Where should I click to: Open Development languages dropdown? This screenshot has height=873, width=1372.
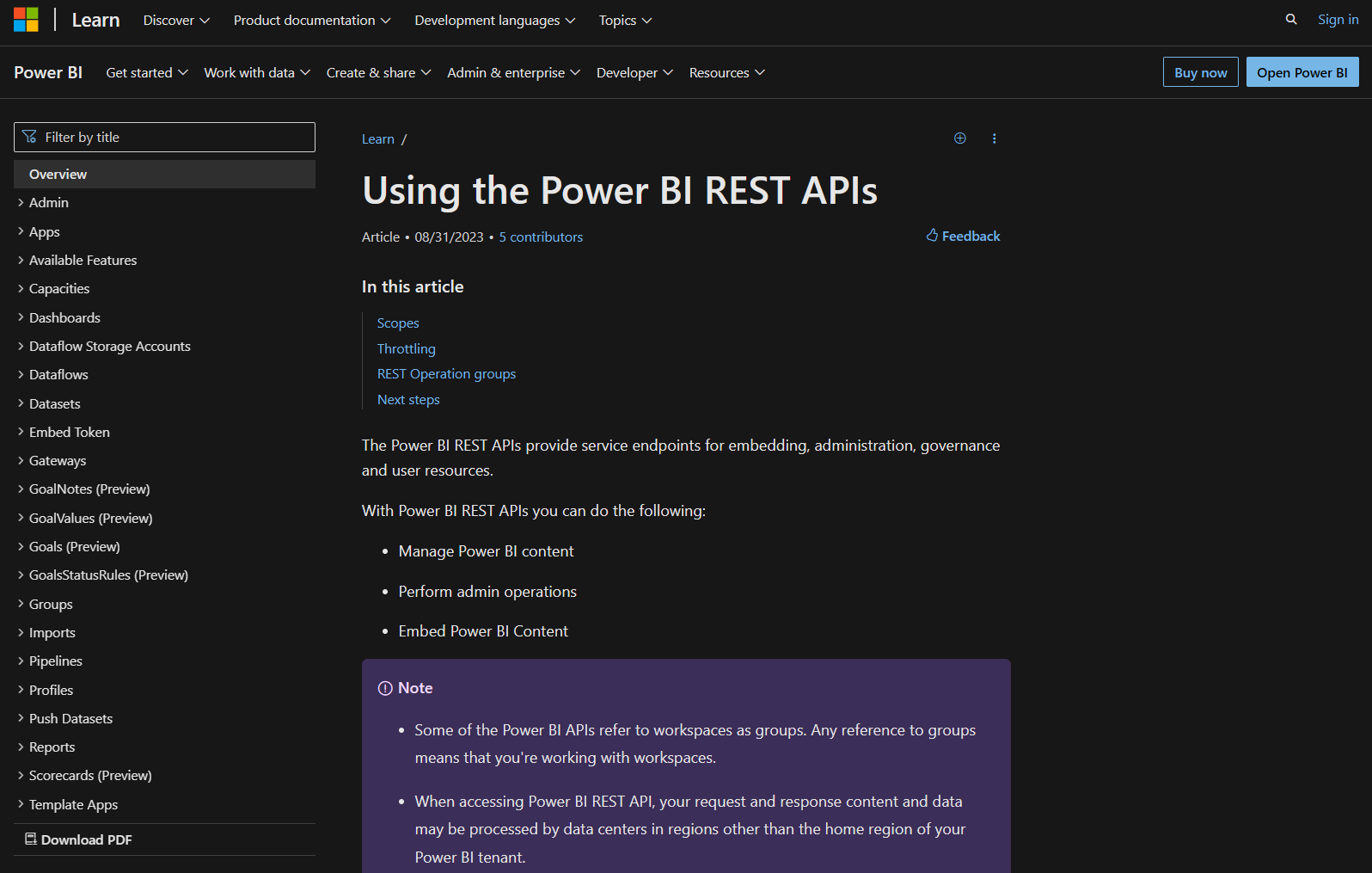click(495, 20)
